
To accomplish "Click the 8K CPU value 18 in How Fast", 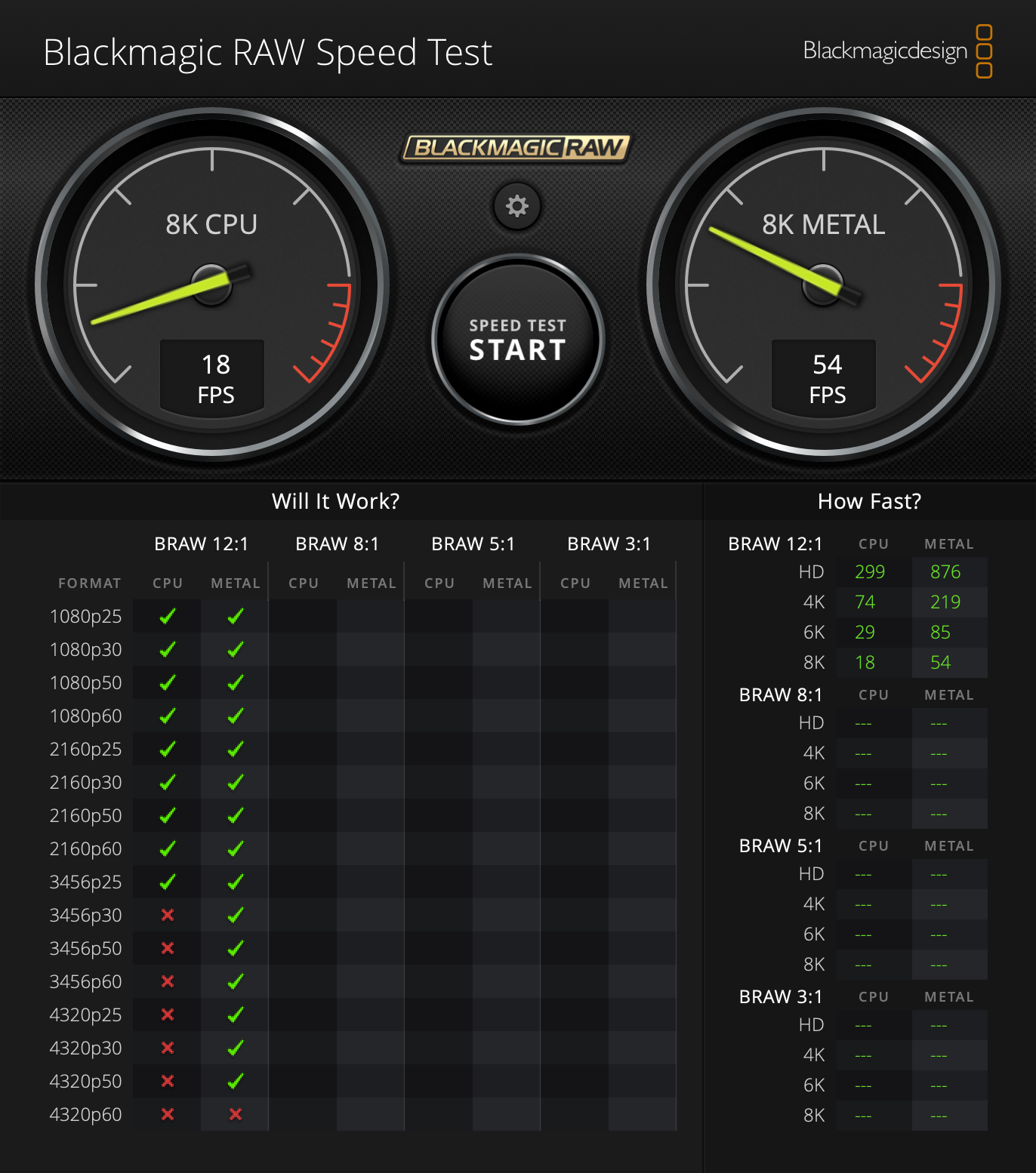I will click(x=865, y=663).
